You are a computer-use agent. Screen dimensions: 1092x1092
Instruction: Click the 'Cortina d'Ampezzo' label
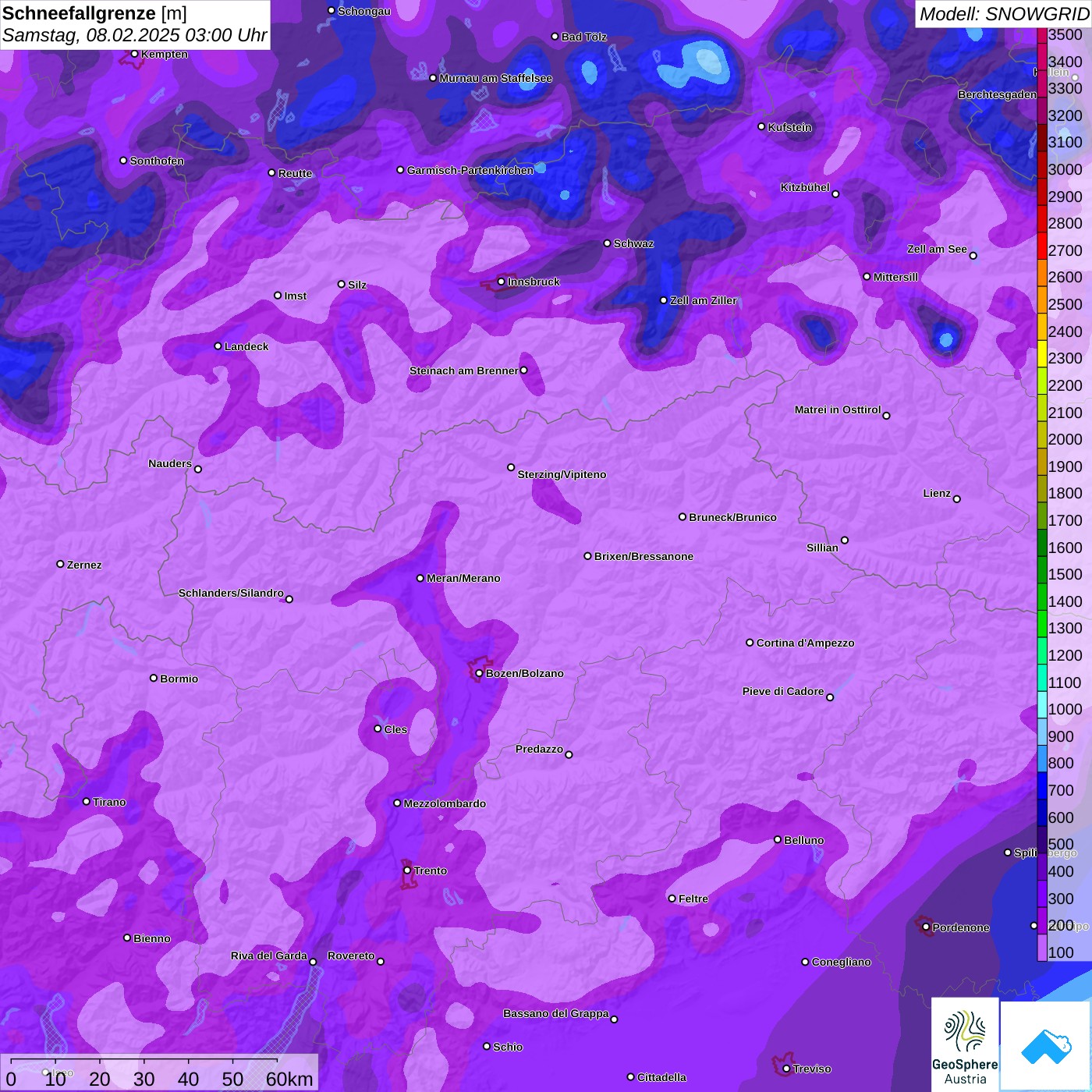[806, 643]
